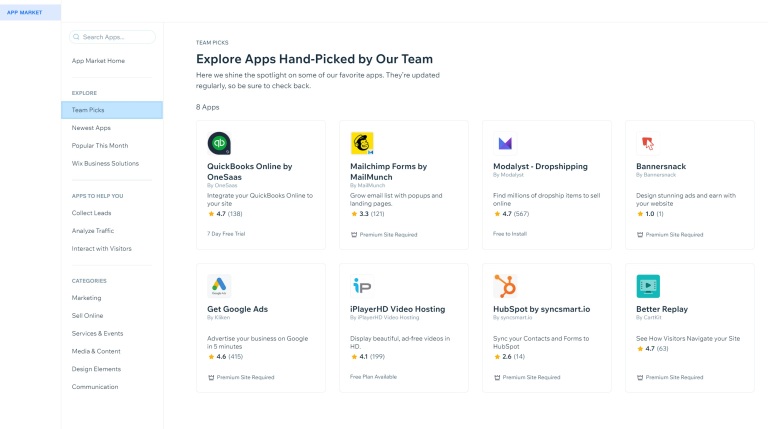Click the star rating of Mailchimp Forms

[x=368, y=214]
